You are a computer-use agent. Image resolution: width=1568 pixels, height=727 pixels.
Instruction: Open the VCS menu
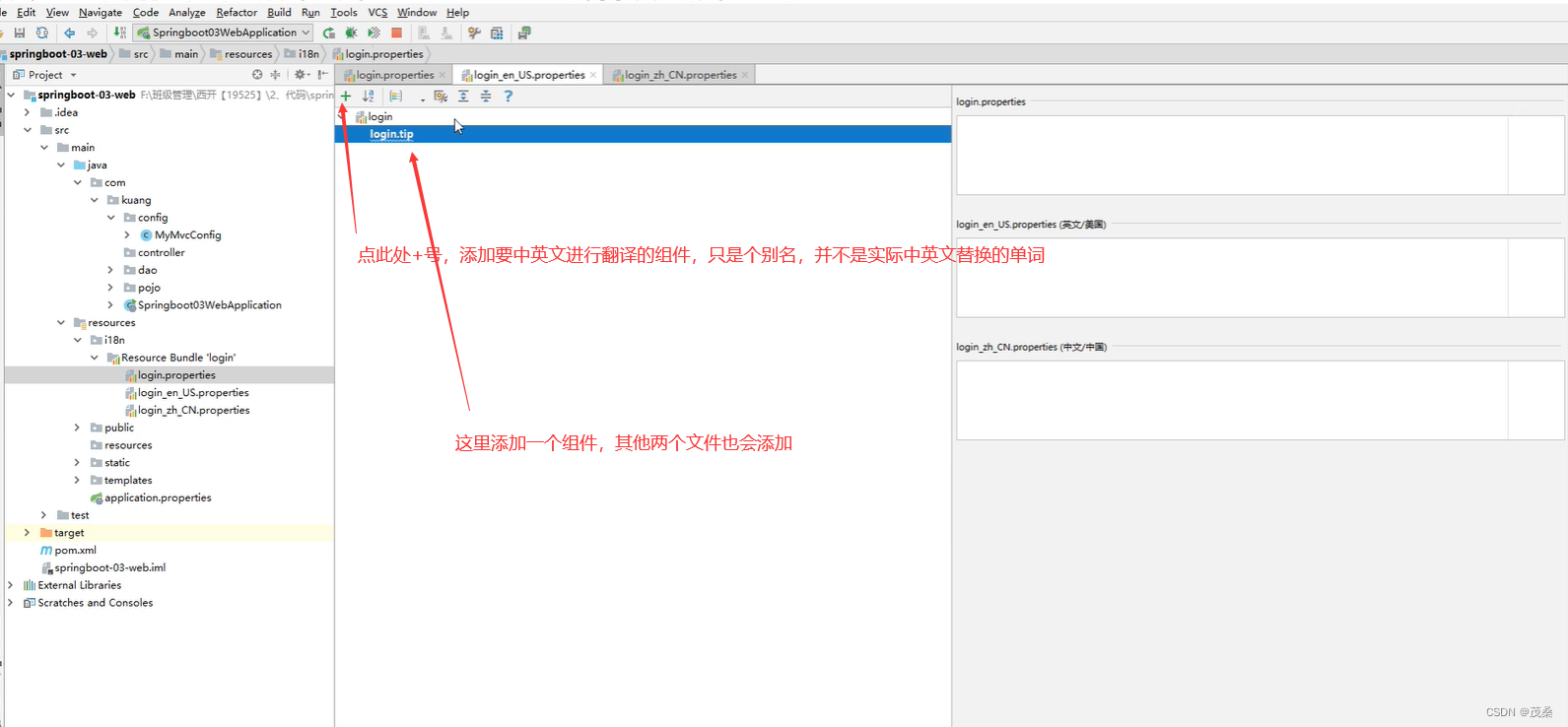(377, 12)
